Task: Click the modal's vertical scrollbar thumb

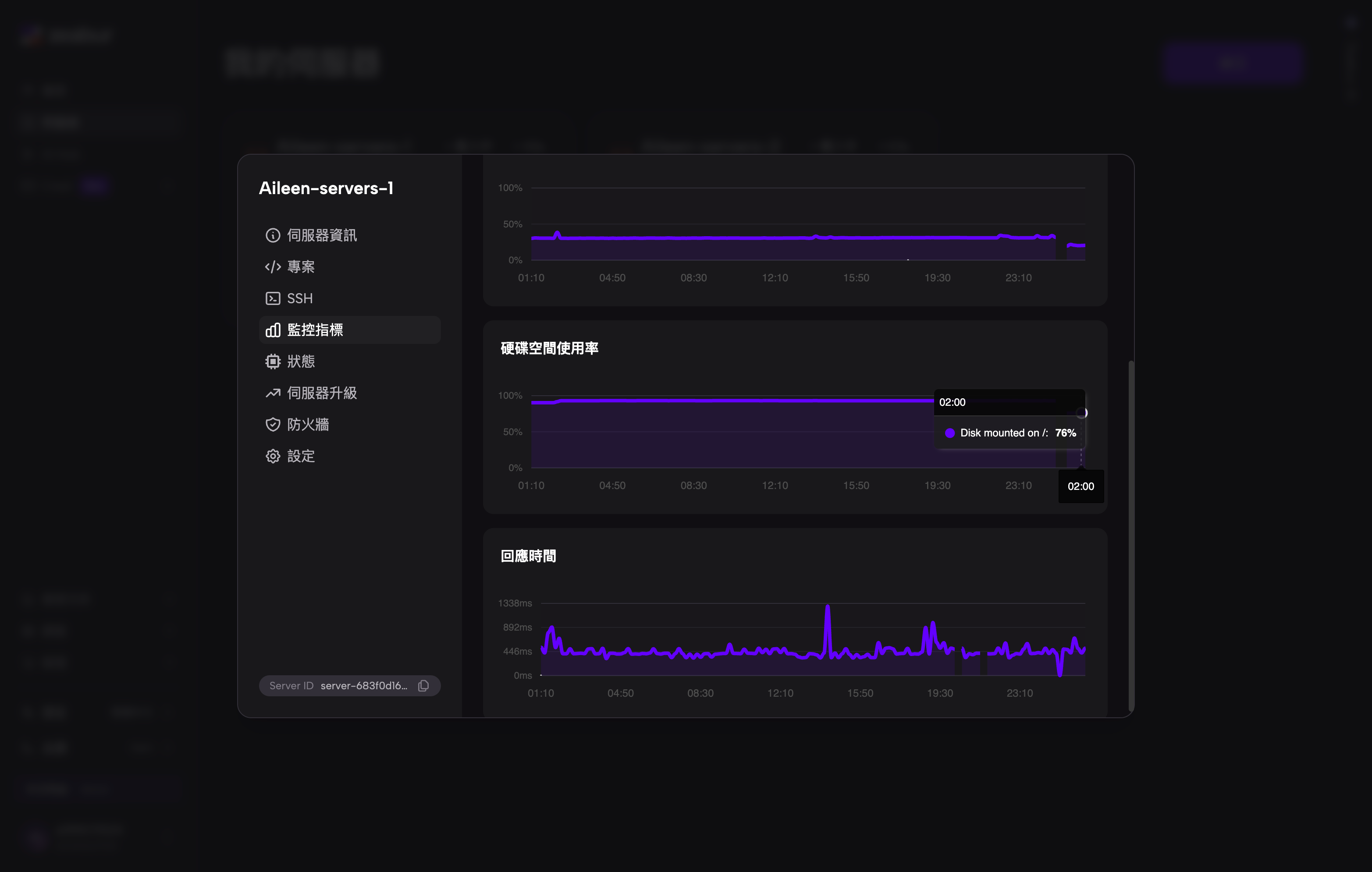Action: (x=1131, y=535)
